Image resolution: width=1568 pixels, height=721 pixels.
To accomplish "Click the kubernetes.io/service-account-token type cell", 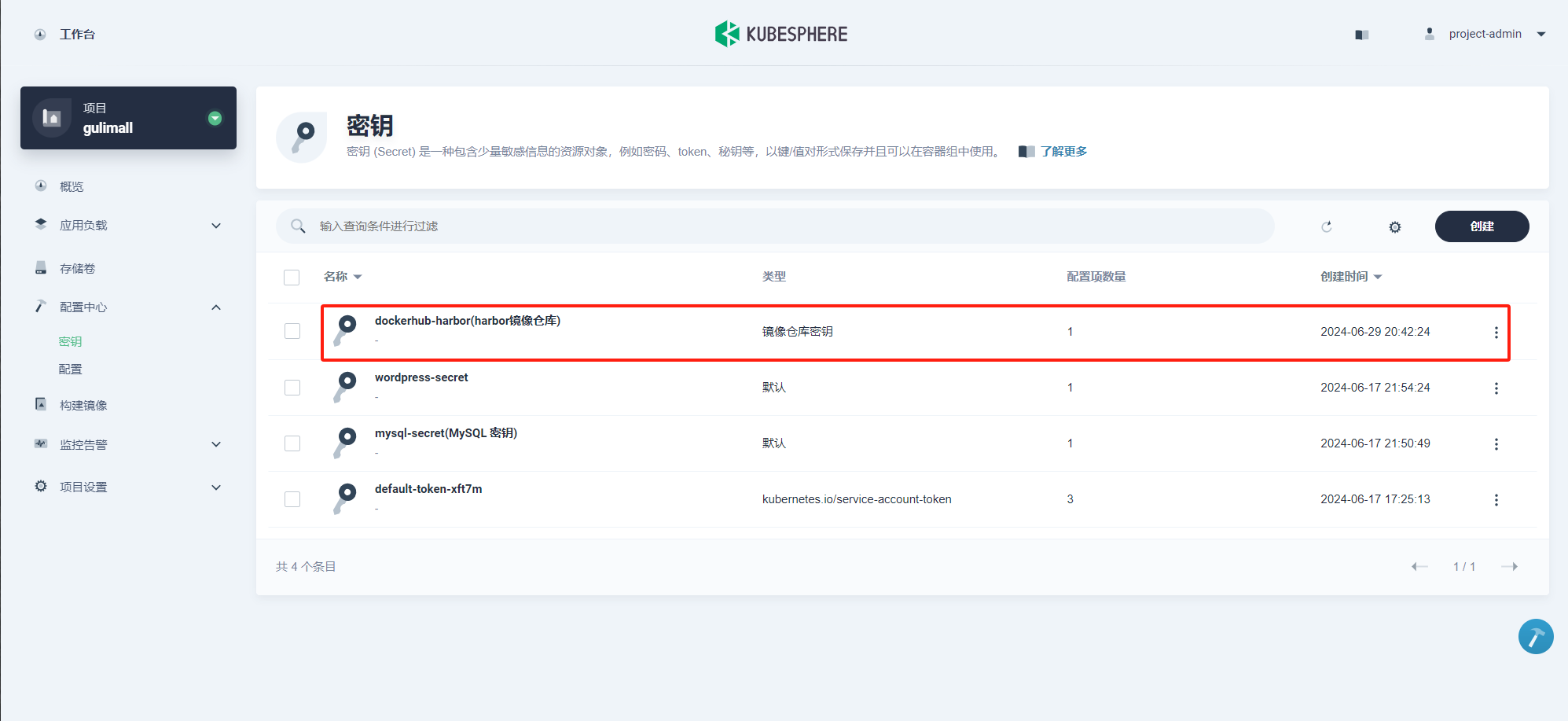I will [857, 499].
